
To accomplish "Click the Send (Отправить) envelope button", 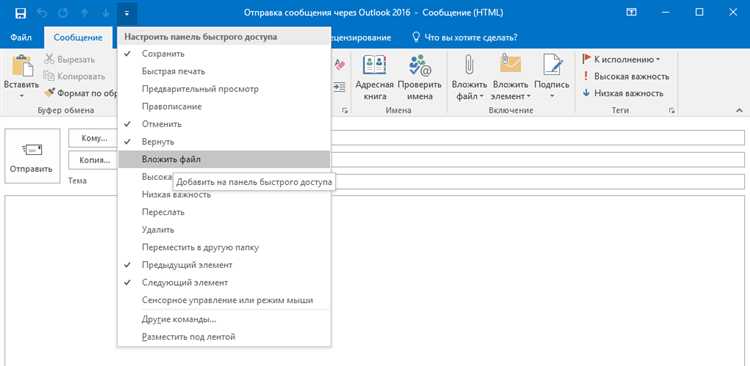I will 32,156.
